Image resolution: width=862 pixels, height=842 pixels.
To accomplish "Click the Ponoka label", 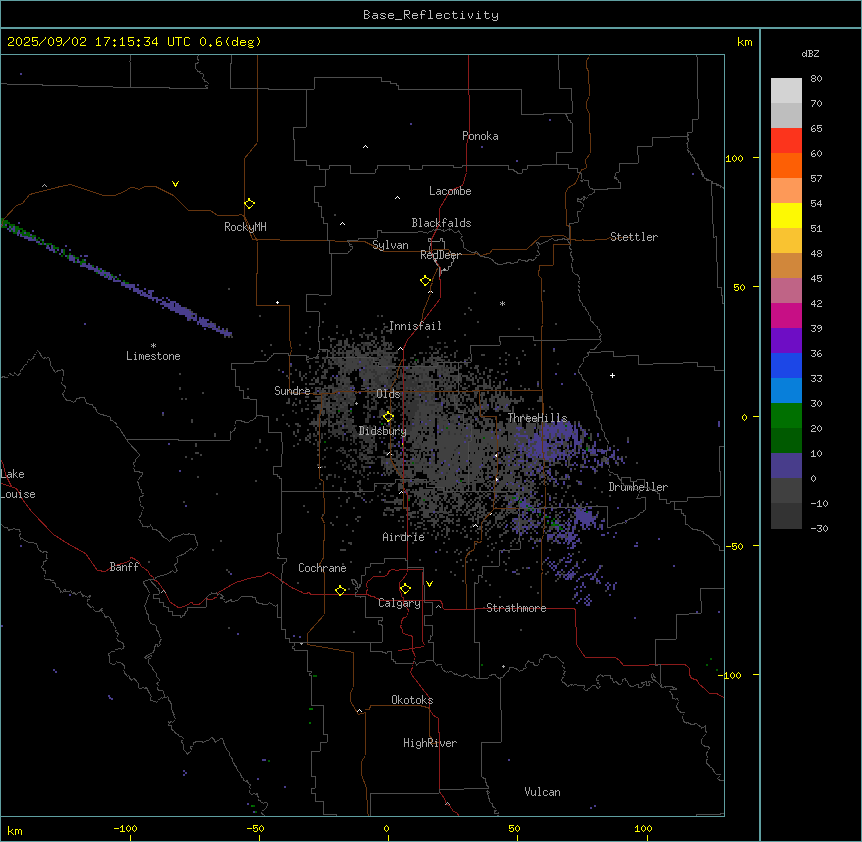I will [480, 136].
